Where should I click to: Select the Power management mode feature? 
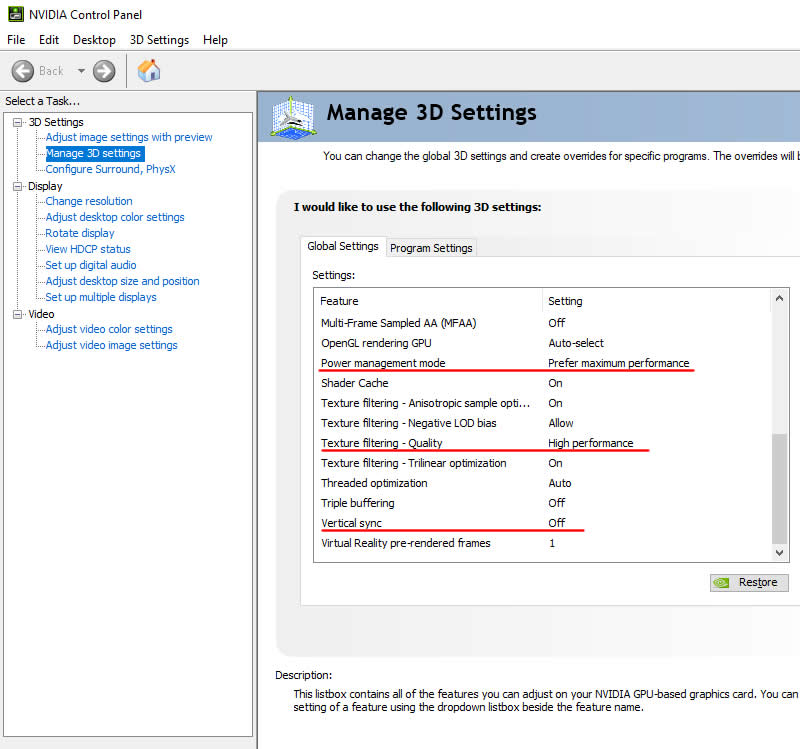click(x=383, y=363)
